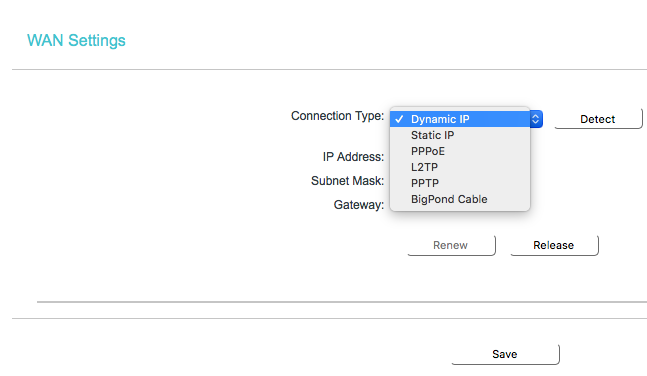
Task: Click the divider line beneath WAN Settings title
Action: 329,69
